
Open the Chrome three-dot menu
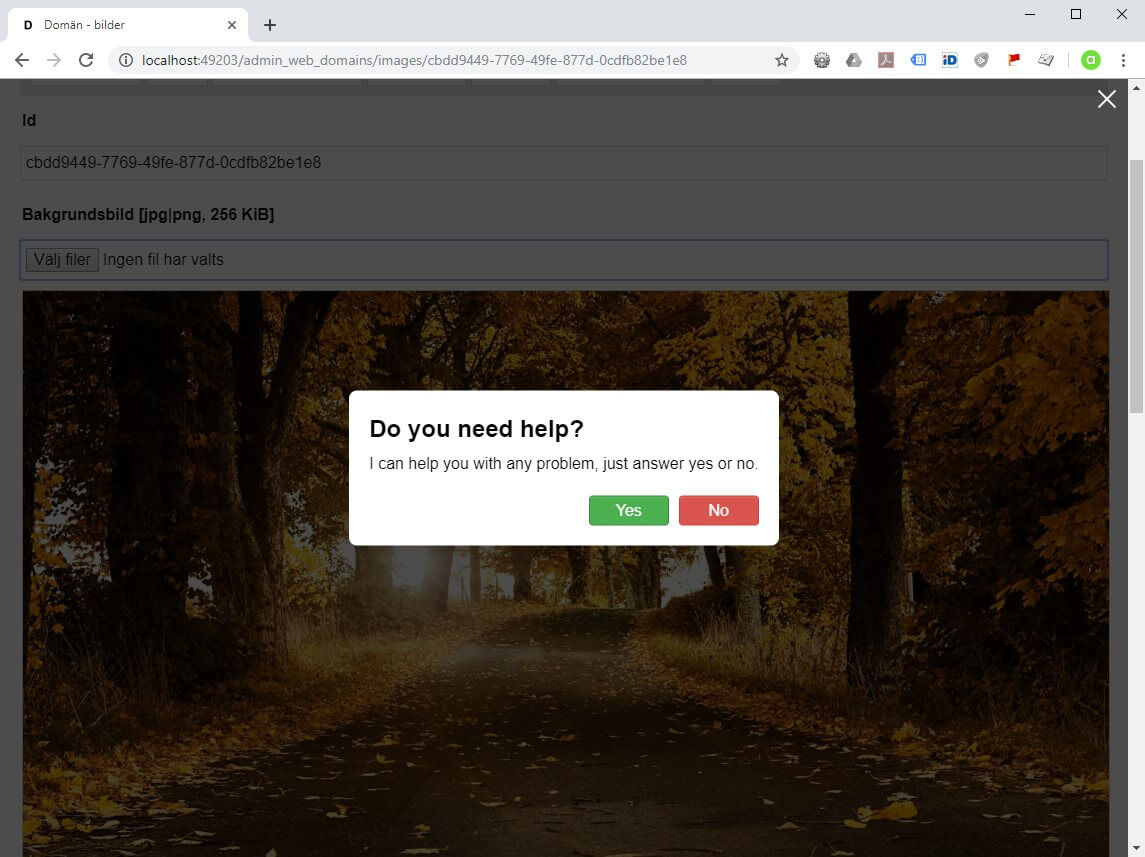tap(1123, 60)
